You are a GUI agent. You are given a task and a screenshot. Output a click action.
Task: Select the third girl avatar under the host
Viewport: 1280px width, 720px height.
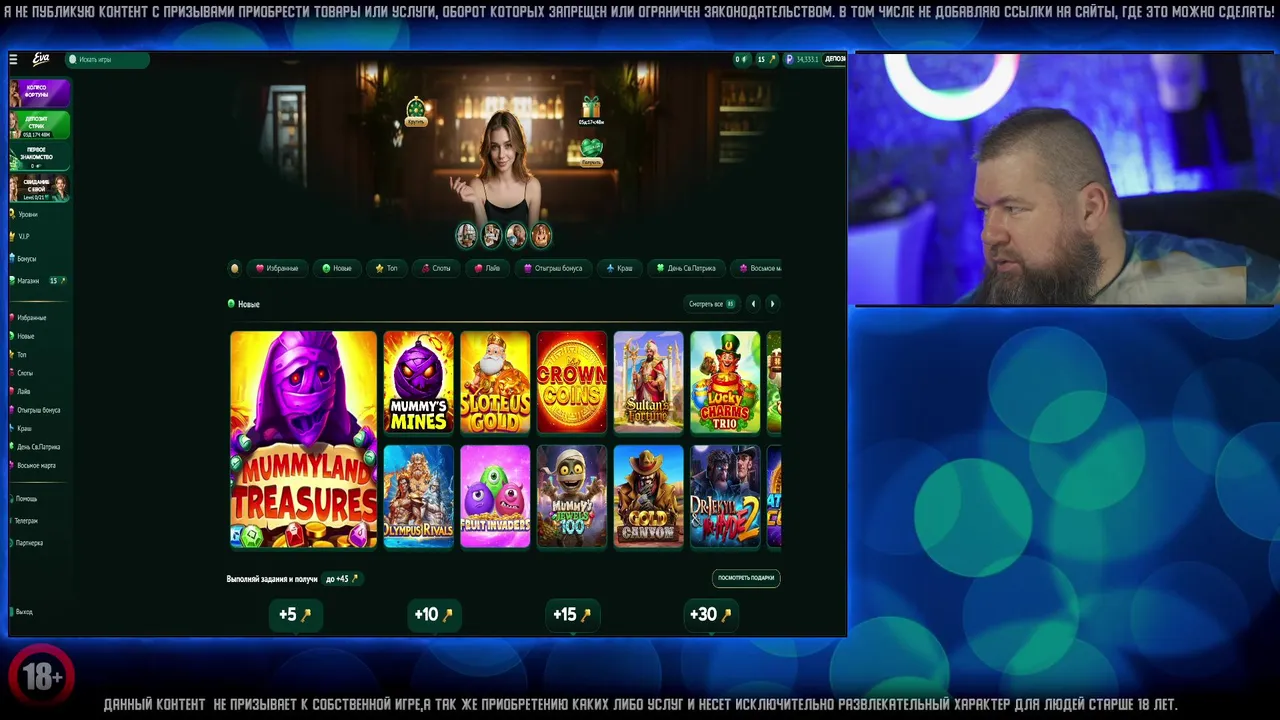click(x=516, y=235)
